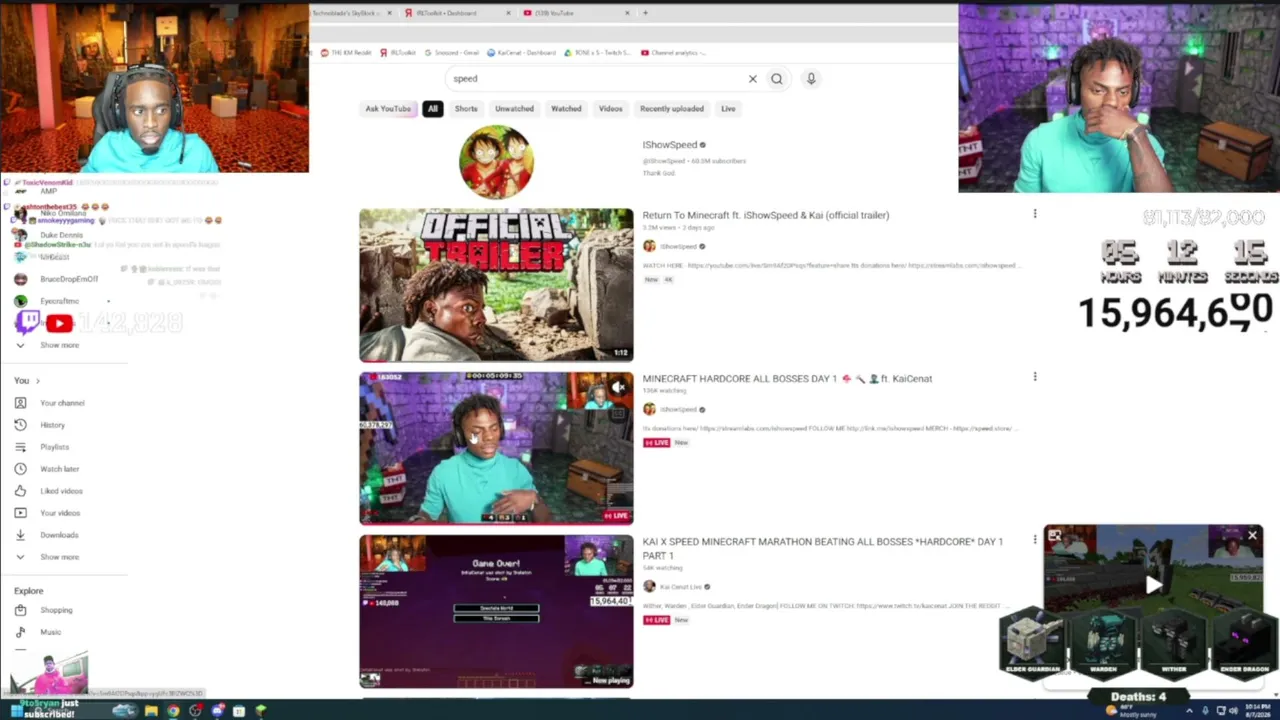Image resolution: width=1280 pixels, height=720 pixels.
Task: Filter by Recently uploaded
Action: (x=672, y=109)
